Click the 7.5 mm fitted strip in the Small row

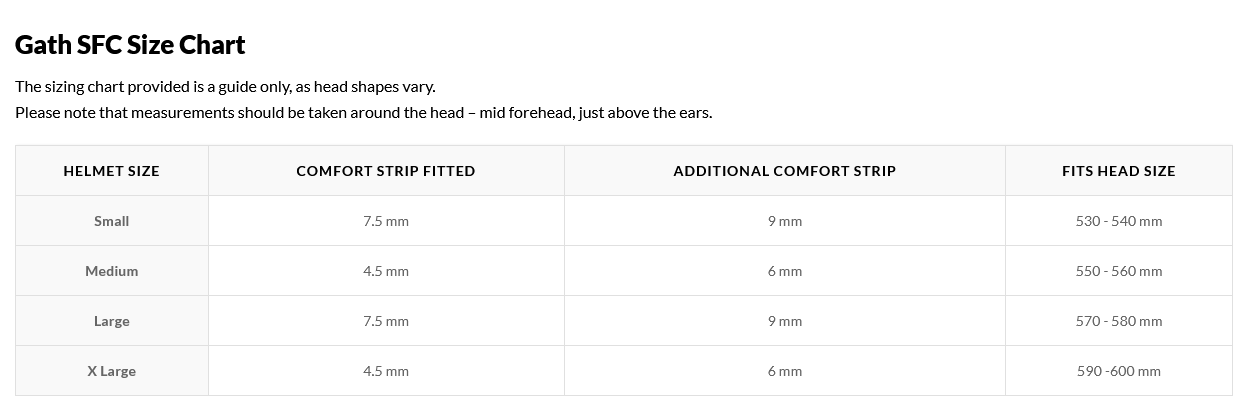[386, 221]
